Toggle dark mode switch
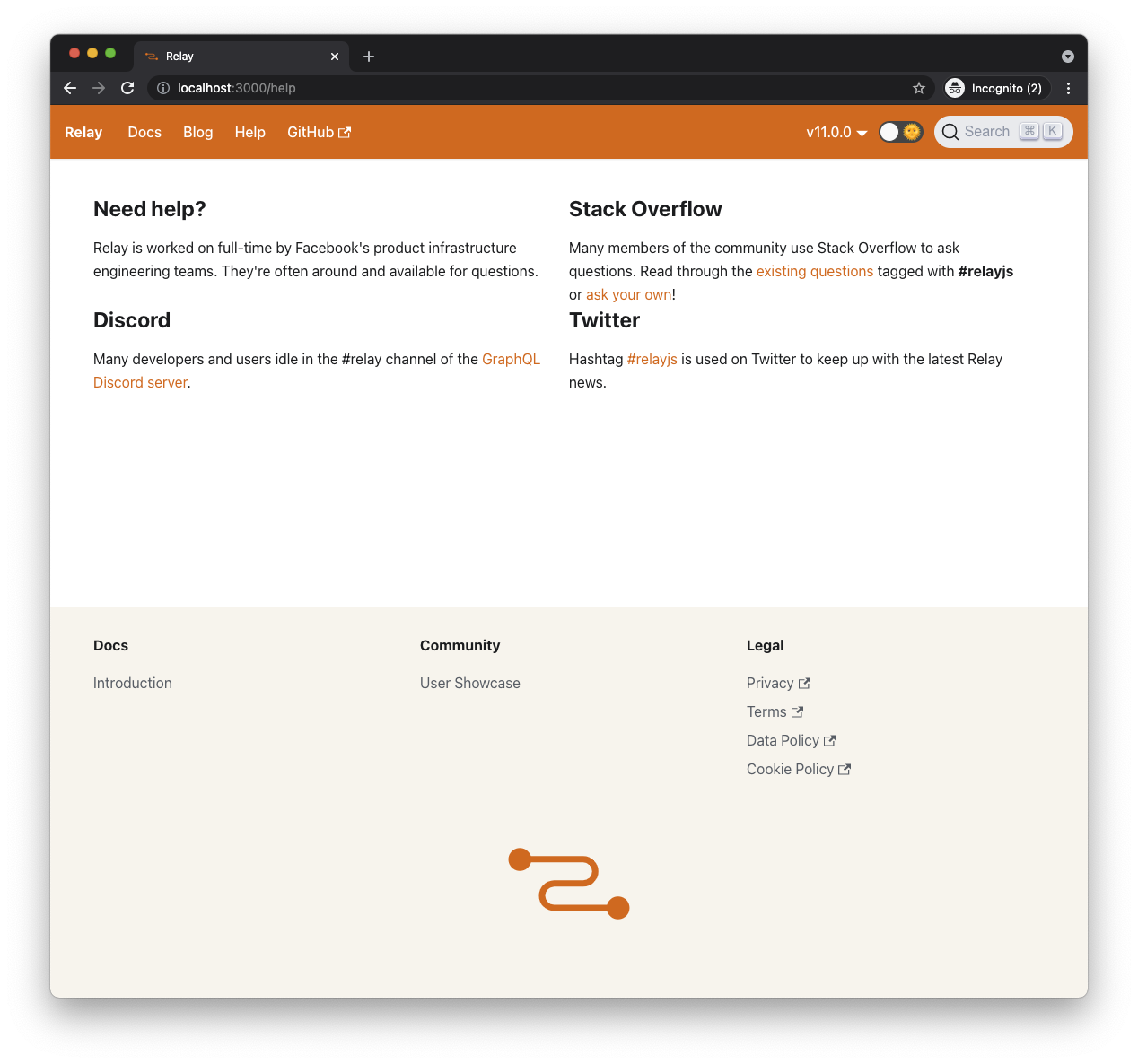1138x1064 pixels. [x=901, y=132]
